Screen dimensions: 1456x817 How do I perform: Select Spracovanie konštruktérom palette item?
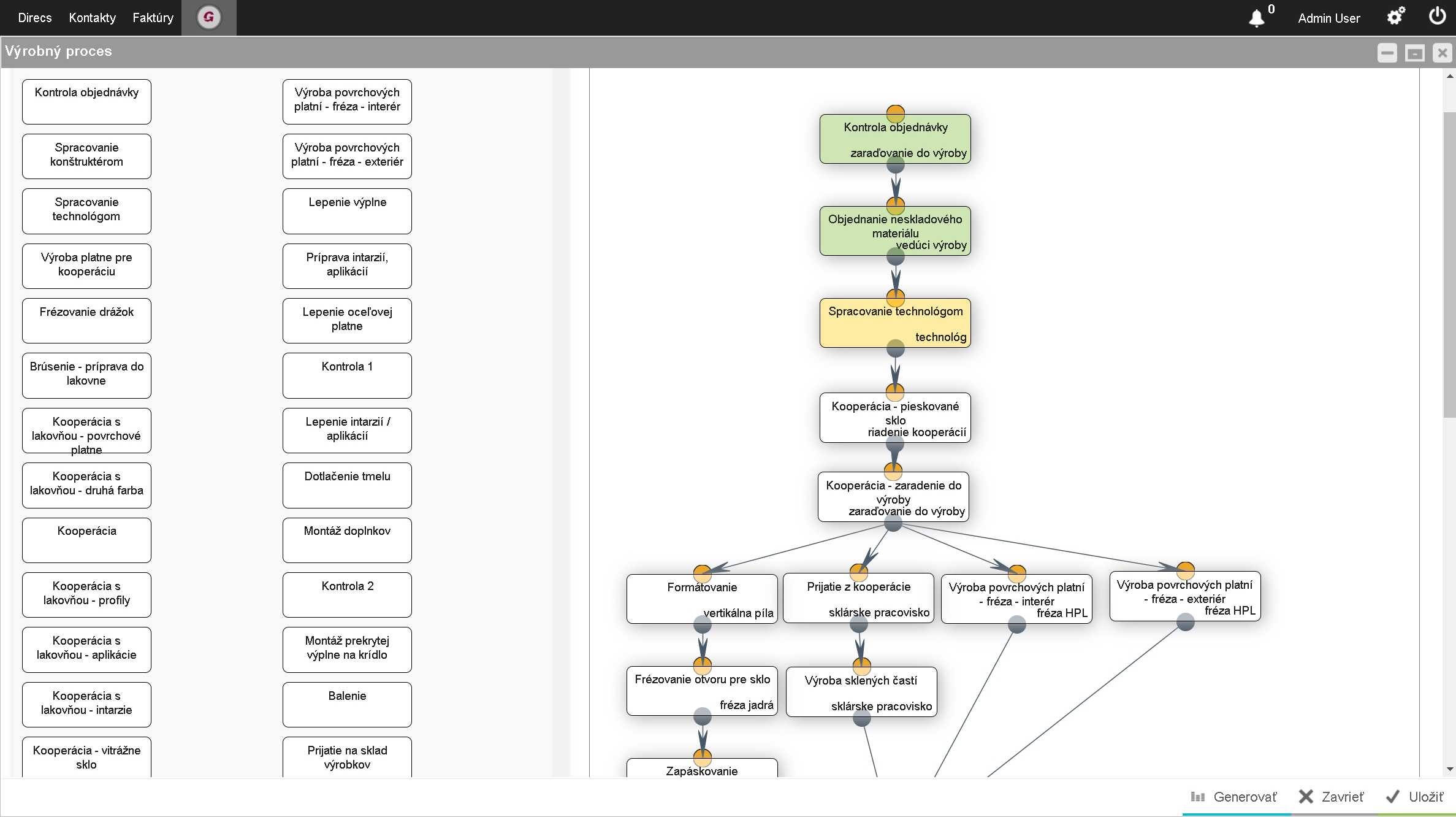tap(86, 156)
